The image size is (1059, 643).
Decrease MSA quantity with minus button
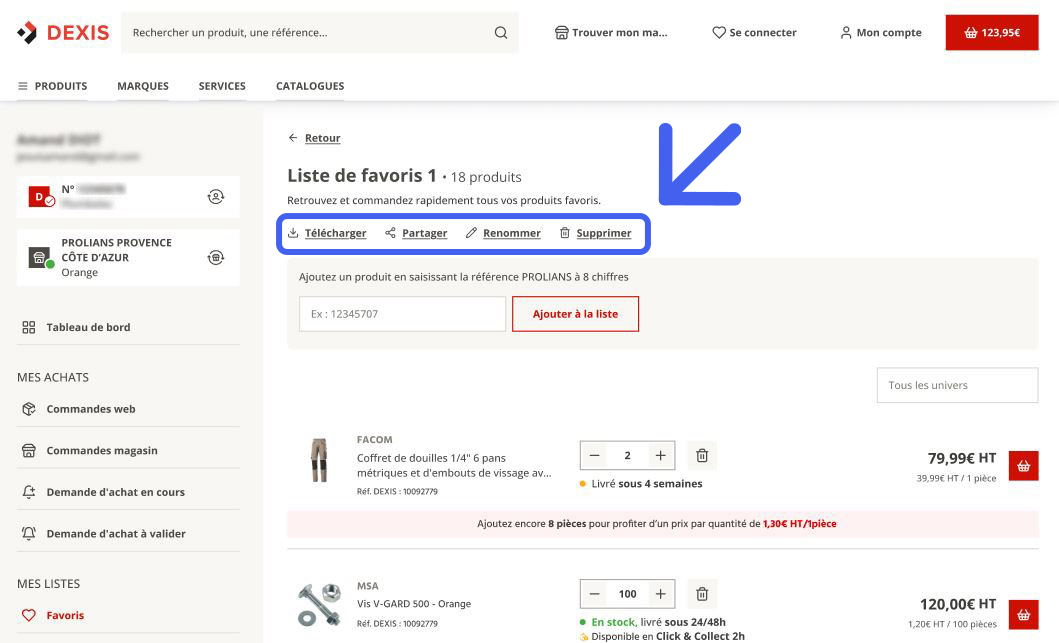coord(594,594)
